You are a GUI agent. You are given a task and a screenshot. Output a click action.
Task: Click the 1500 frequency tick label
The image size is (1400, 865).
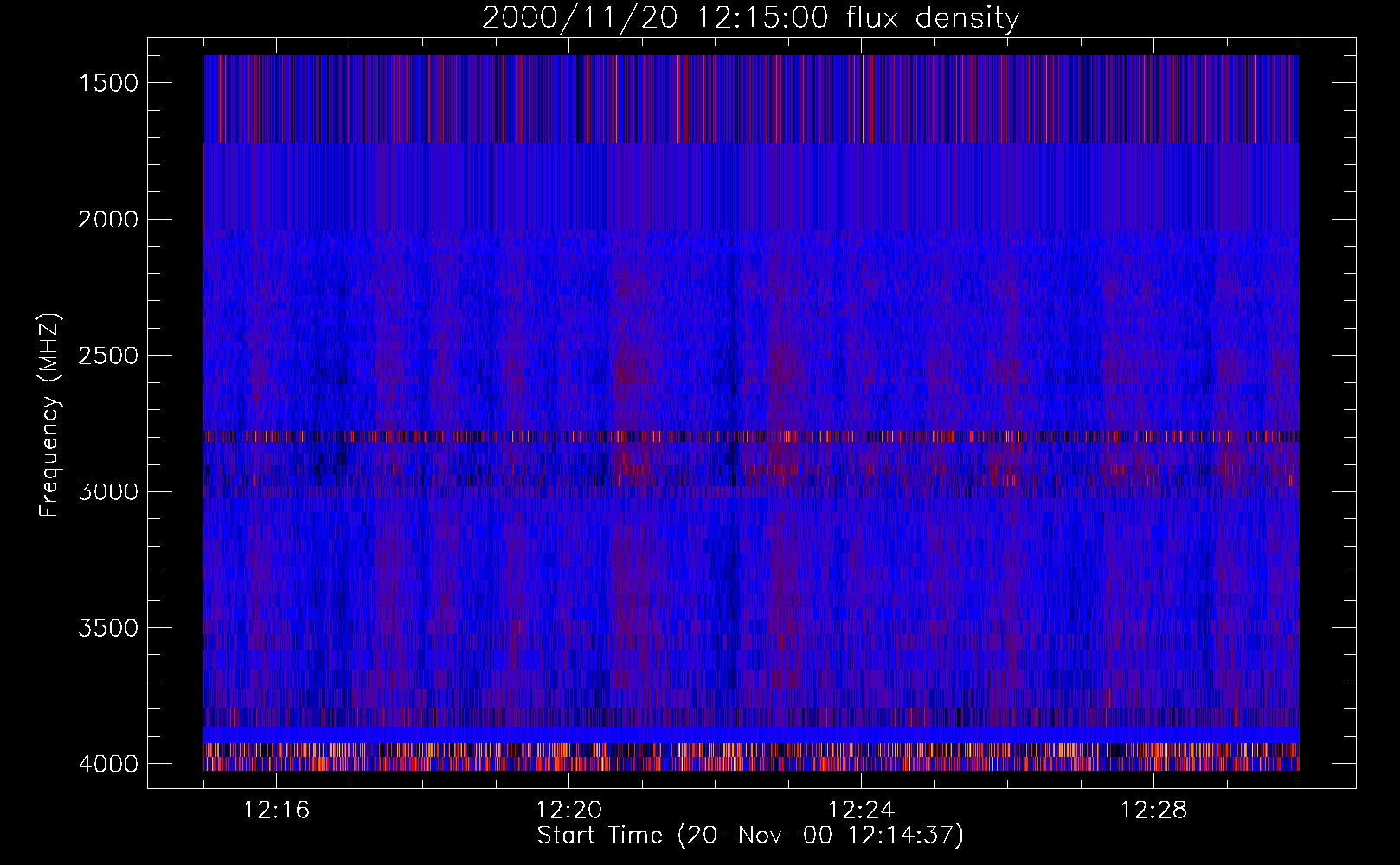click(x=108, y=83)
